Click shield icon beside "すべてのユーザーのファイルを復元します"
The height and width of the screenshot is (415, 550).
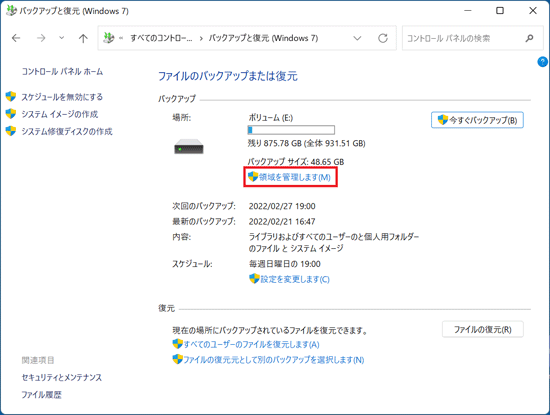point(177,344)
